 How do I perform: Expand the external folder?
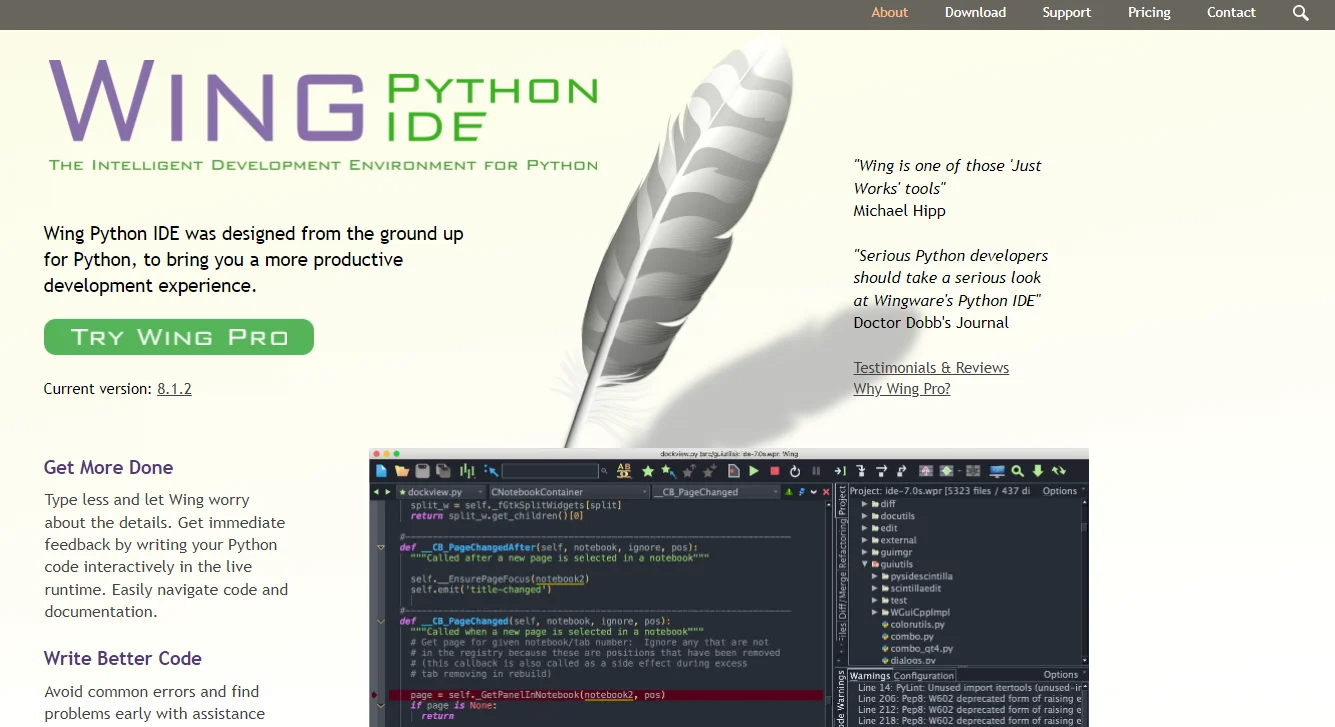864,540
